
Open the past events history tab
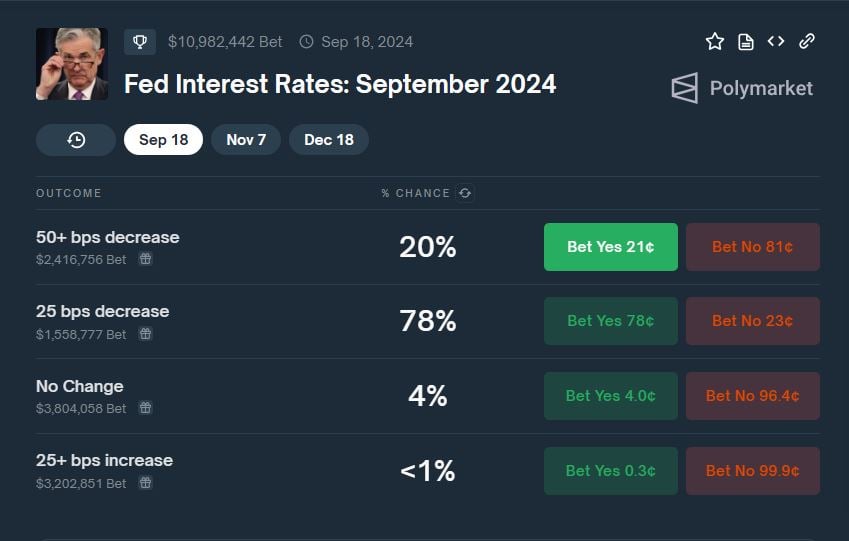(x=76, y=140)
